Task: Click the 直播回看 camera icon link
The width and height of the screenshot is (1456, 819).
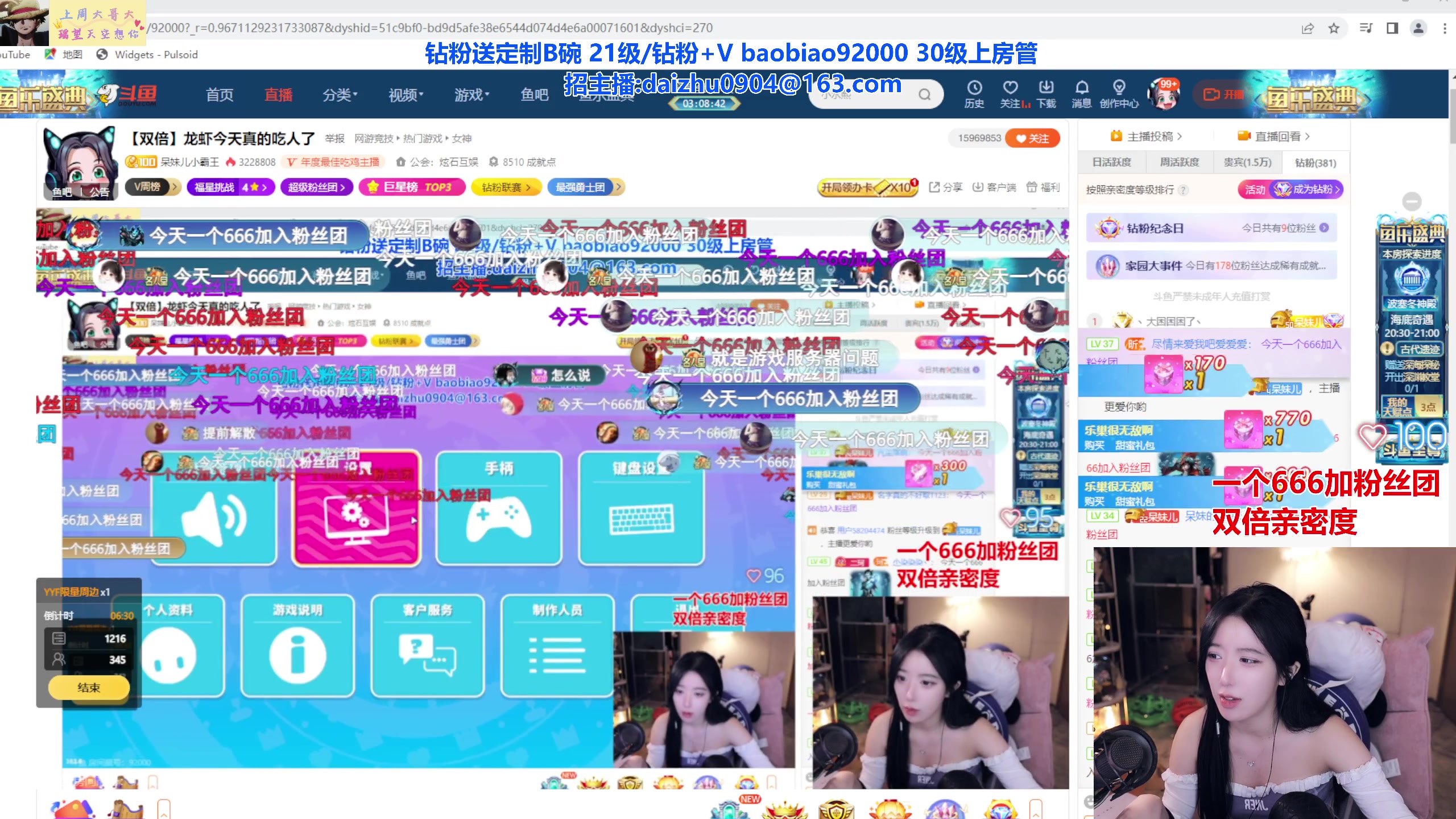Action: coord(1274,136)
